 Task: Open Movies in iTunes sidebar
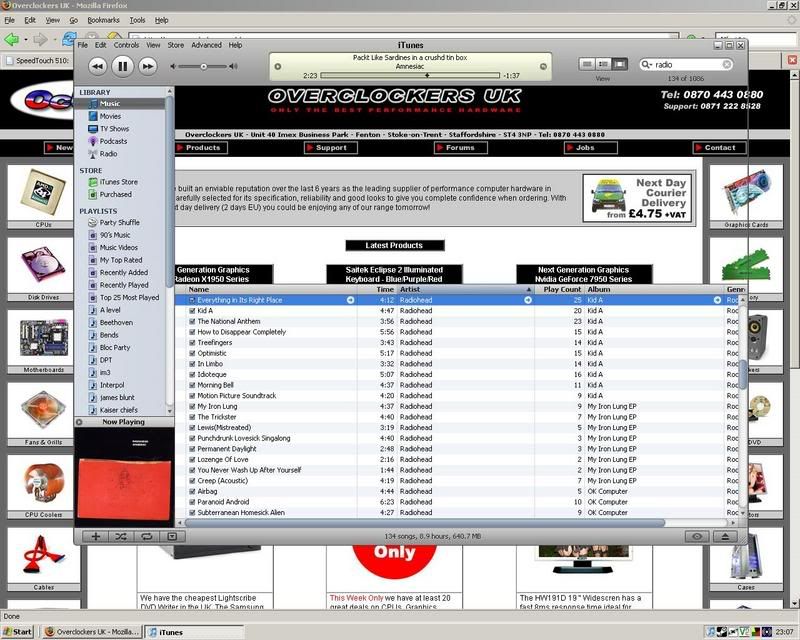(x=110, y=116)
